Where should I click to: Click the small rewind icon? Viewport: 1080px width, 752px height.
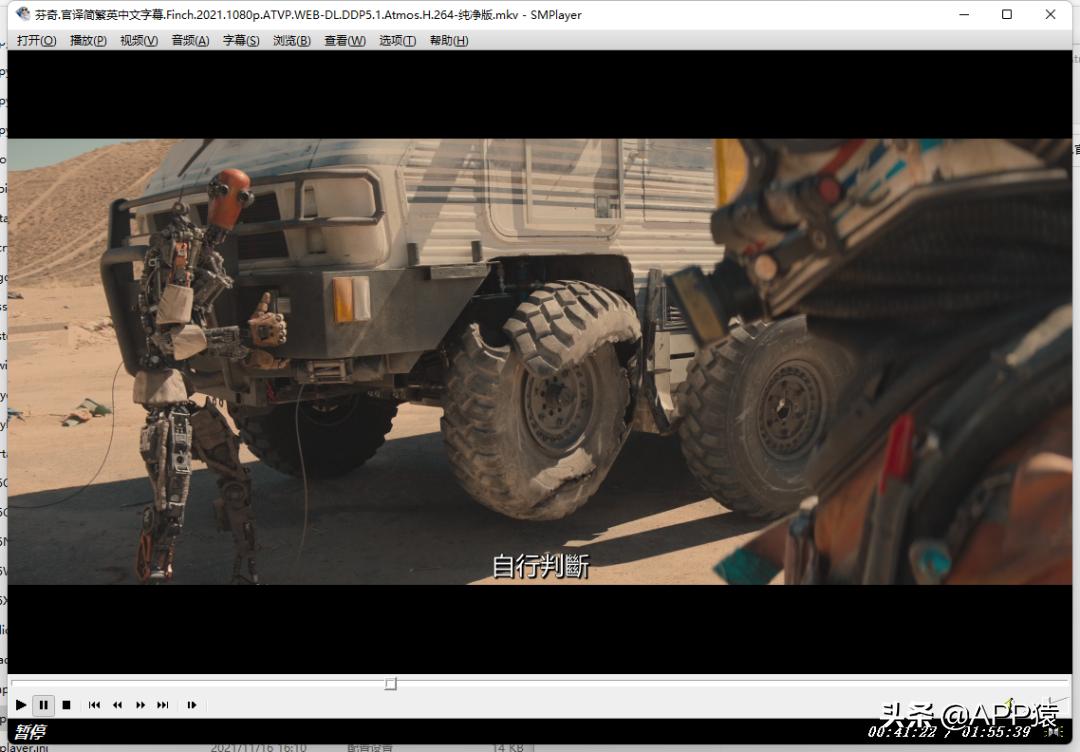117,705
